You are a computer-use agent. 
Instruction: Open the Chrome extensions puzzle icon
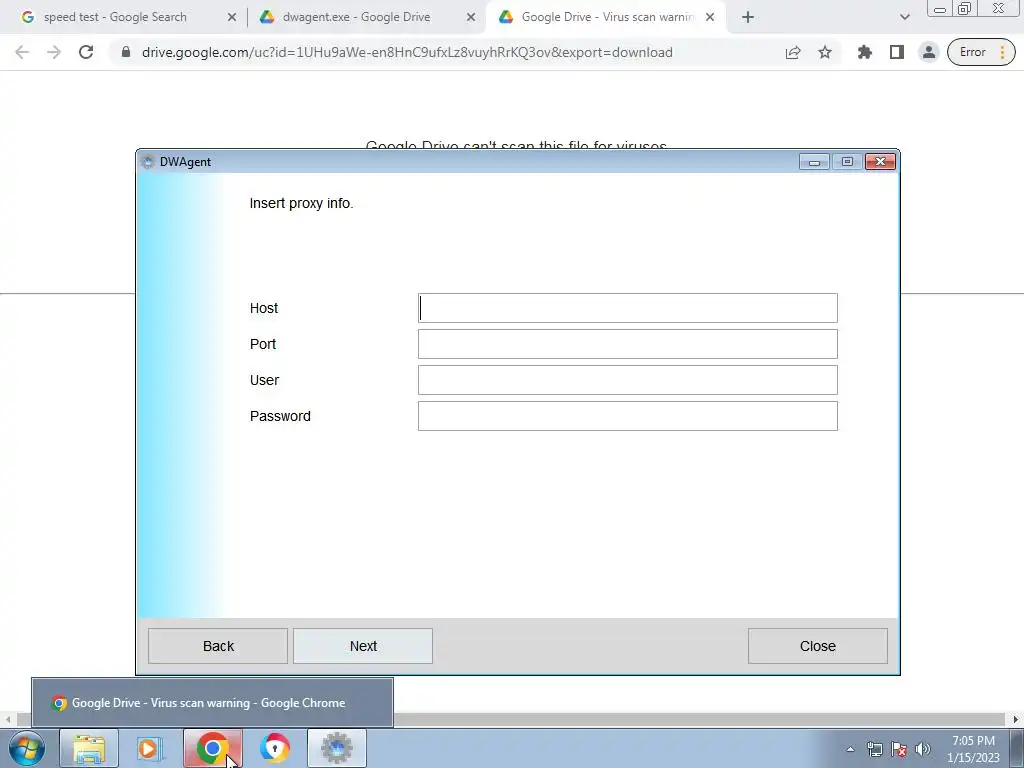[x=865, y=52]
